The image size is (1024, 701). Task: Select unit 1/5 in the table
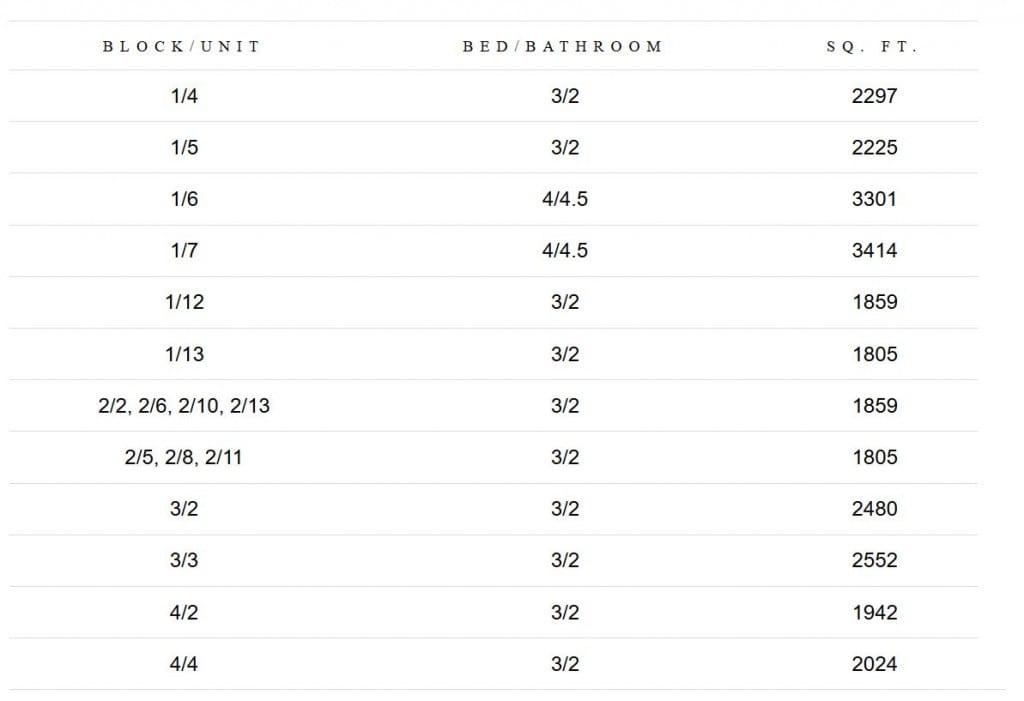(x=184, y=148)
